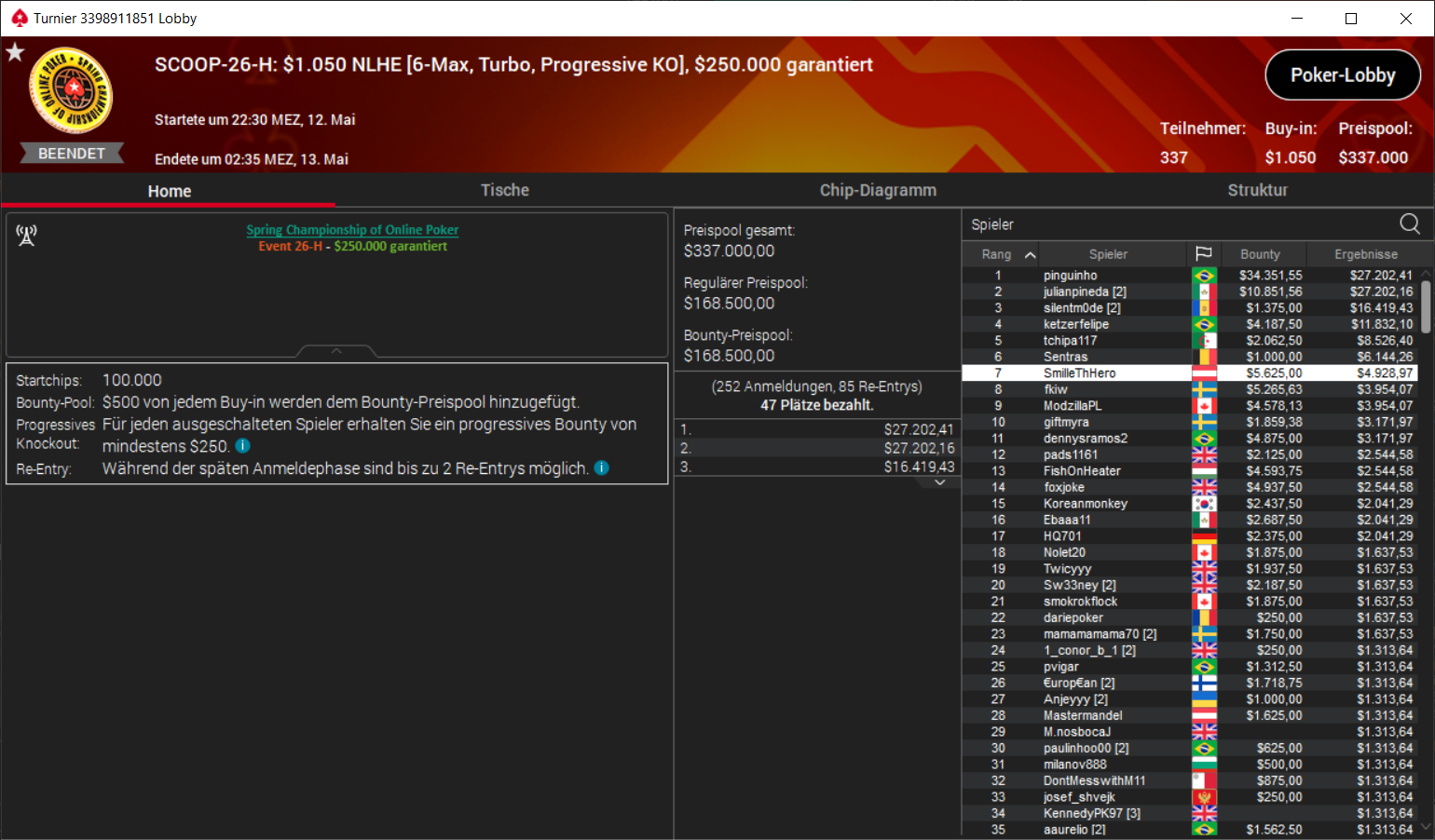Screen dimensions: 1435x840
Task: Click first place payout $27.202,41 row
Action: [817, 429]
